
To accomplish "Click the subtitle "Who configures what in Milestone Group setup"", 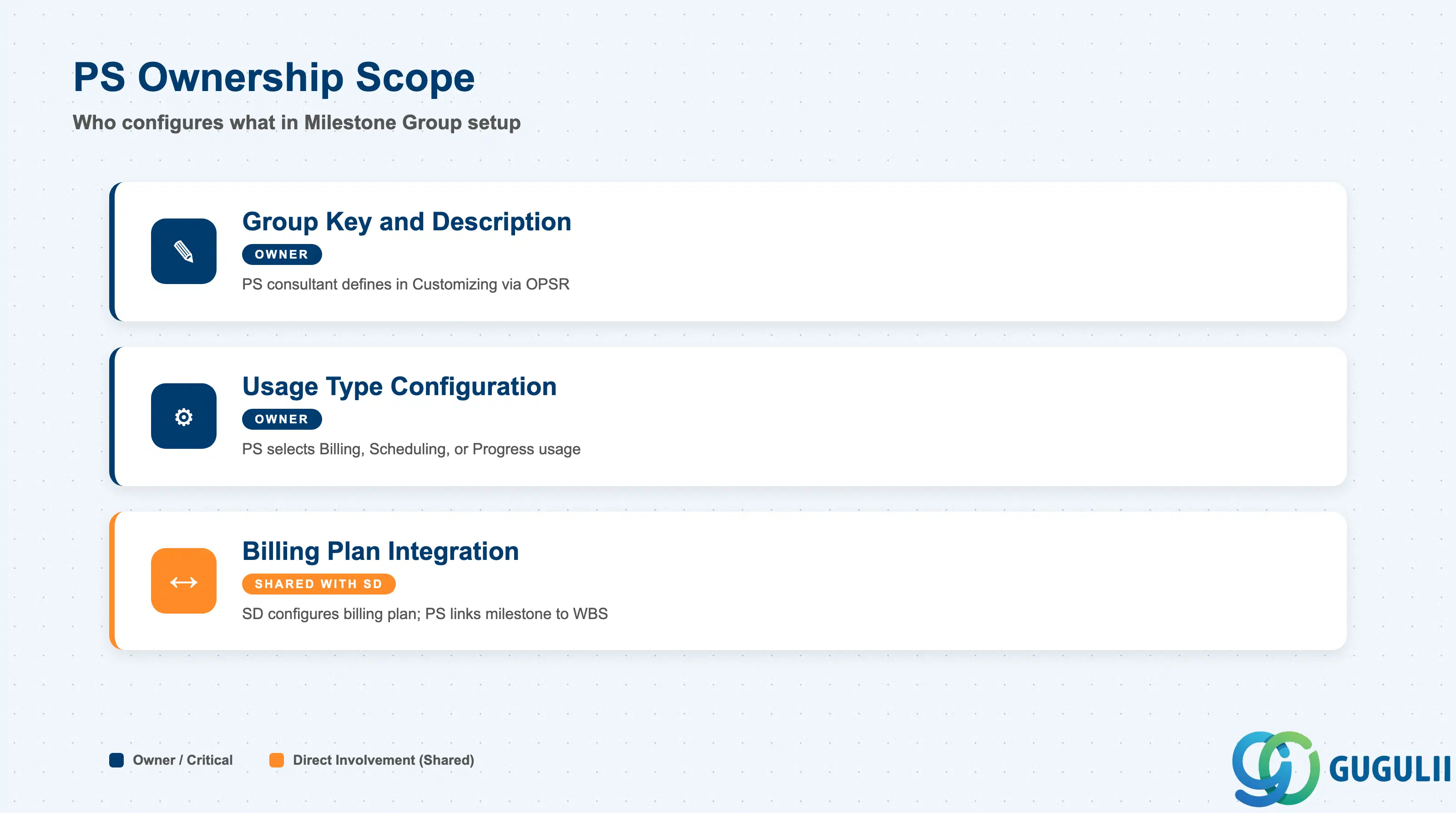I will pyautogui.click(x=296, y=123).
